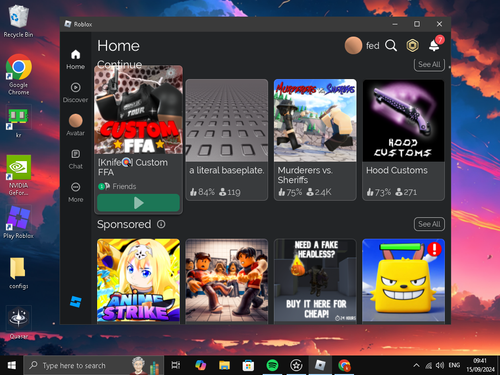The width and height of the screenshot is (500, 375).
Task: Open the Robux balance icon
Action: [x=412, y=45]
